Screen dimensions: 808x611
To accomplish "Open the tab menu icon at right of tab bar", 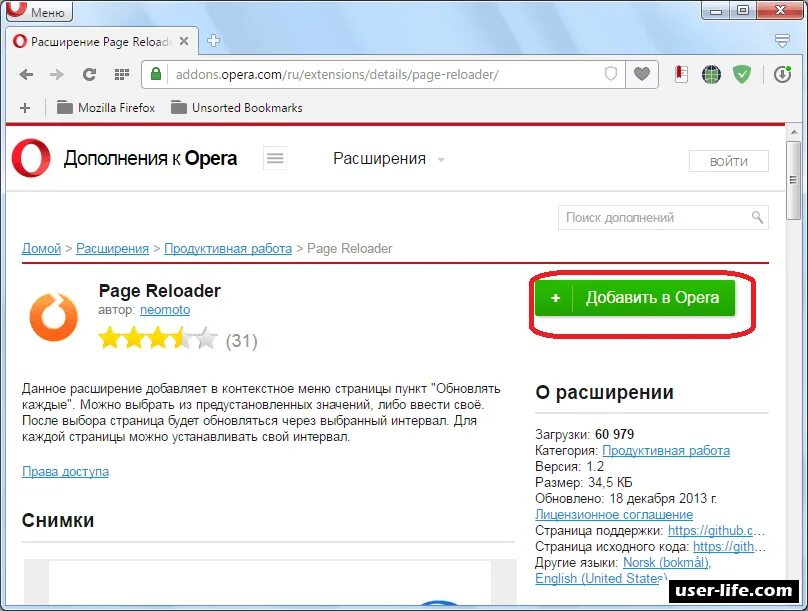I will [x=782, y=41].
